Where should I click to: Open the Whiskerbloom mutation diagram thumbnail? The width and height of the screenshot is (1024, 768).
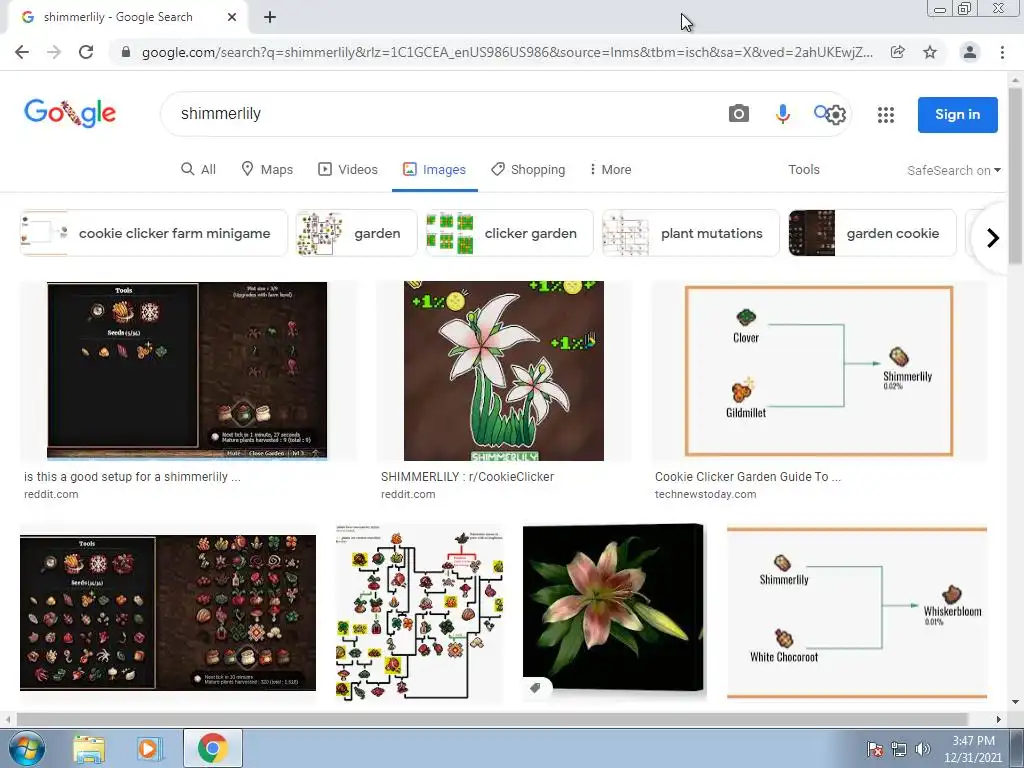tap(857, 613)
